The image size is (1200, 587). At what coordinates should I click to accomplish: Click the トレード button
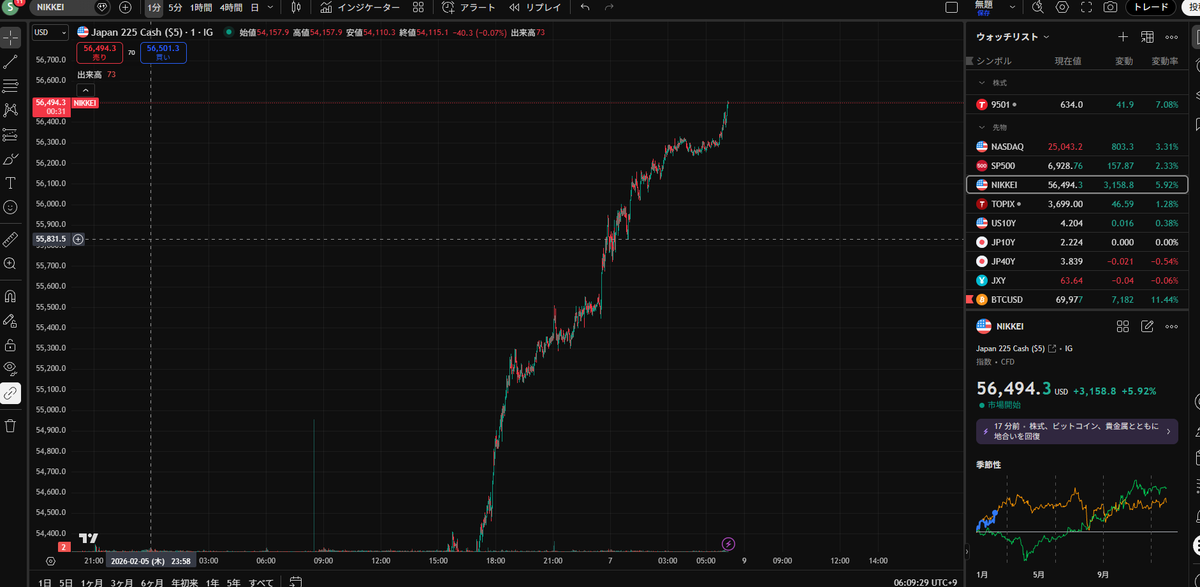click(x=1151, y=7)
